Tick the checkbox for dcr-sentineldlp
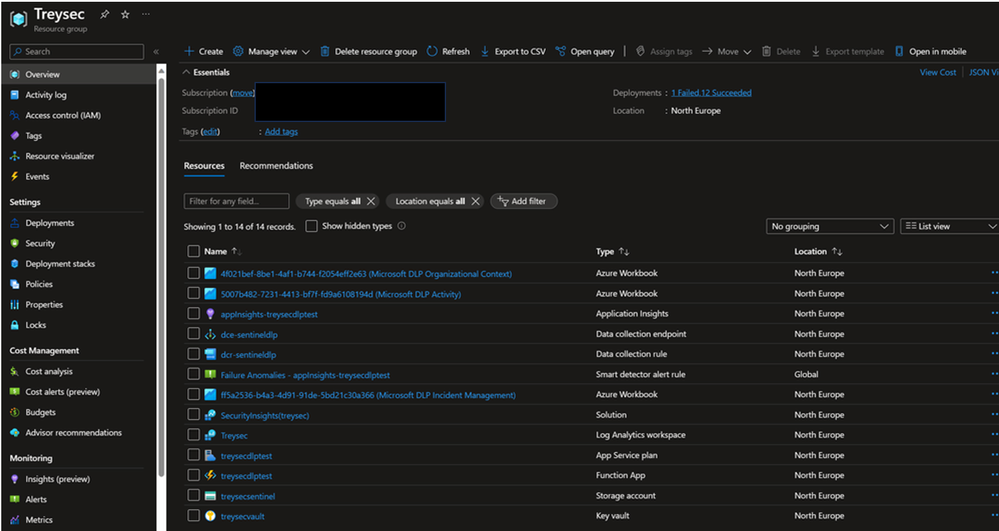The image size is (999, 531). 194,354
